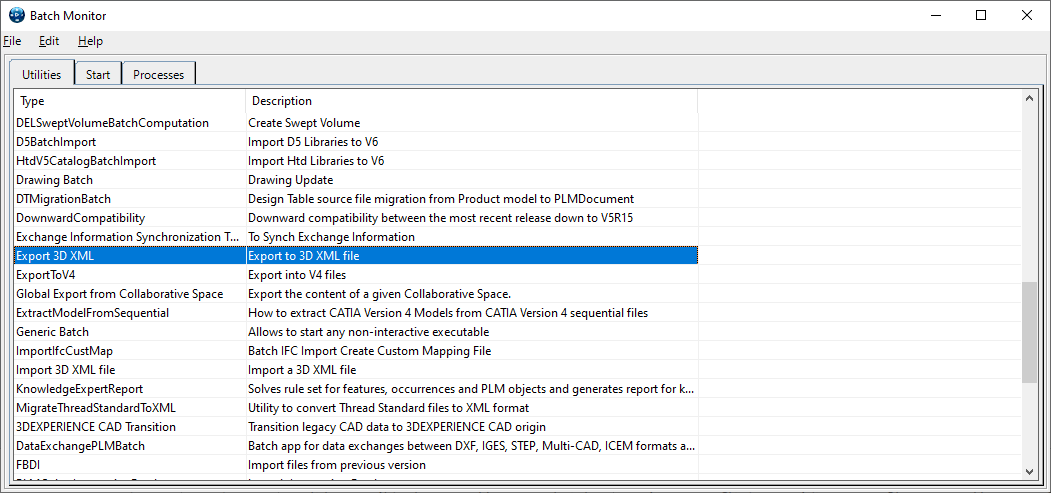Viewport: 1051px width, 493px height.
Task: Select the DELSweptVolumeBatchComputation row
Action: [x=356, y=123]
